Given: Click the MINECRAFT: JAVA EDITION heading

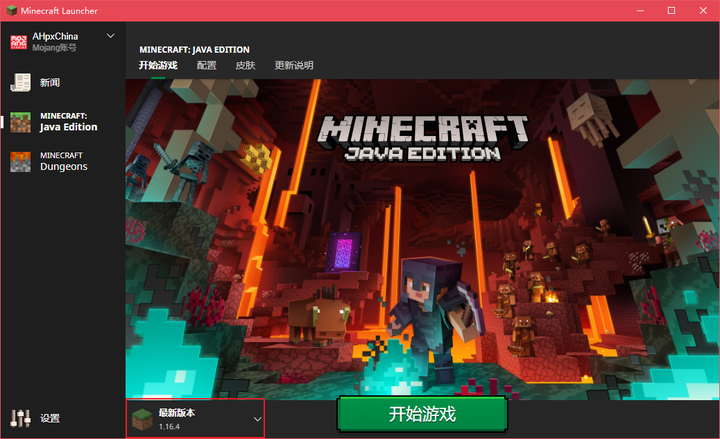Looking at the screenshot, I should (194, 50).
